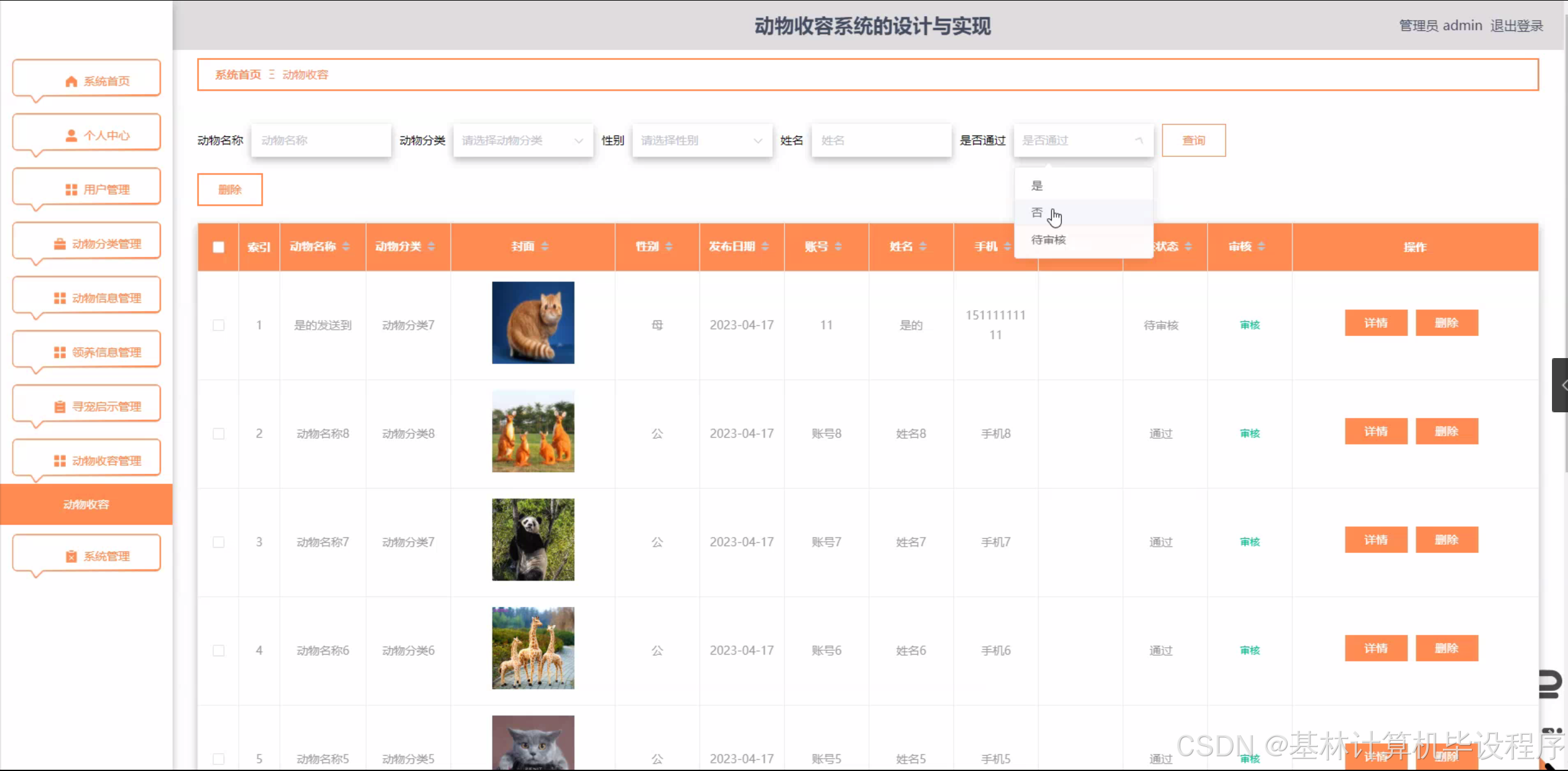The width and height of the screenshot is (1568, 771).
Task: Open the 动物分类 dropdown
Action: coord(523,141)
